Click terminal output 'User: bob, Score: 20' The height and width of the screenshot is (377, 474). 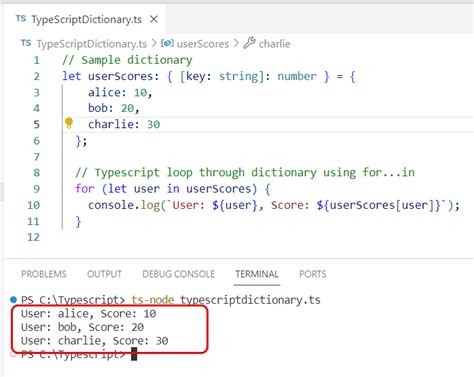click(x=82, y=327)
